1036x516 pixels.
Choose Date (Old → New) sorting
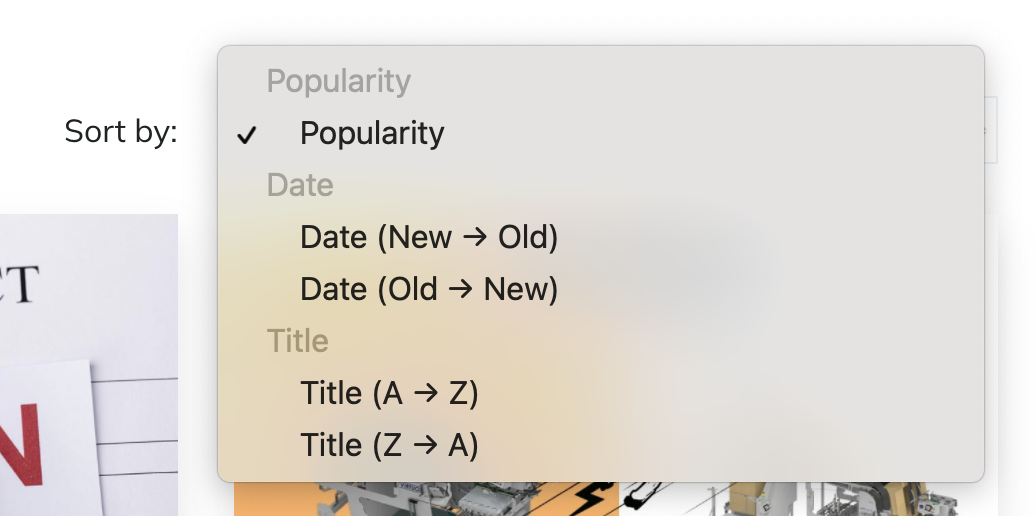tap(601, 289)
